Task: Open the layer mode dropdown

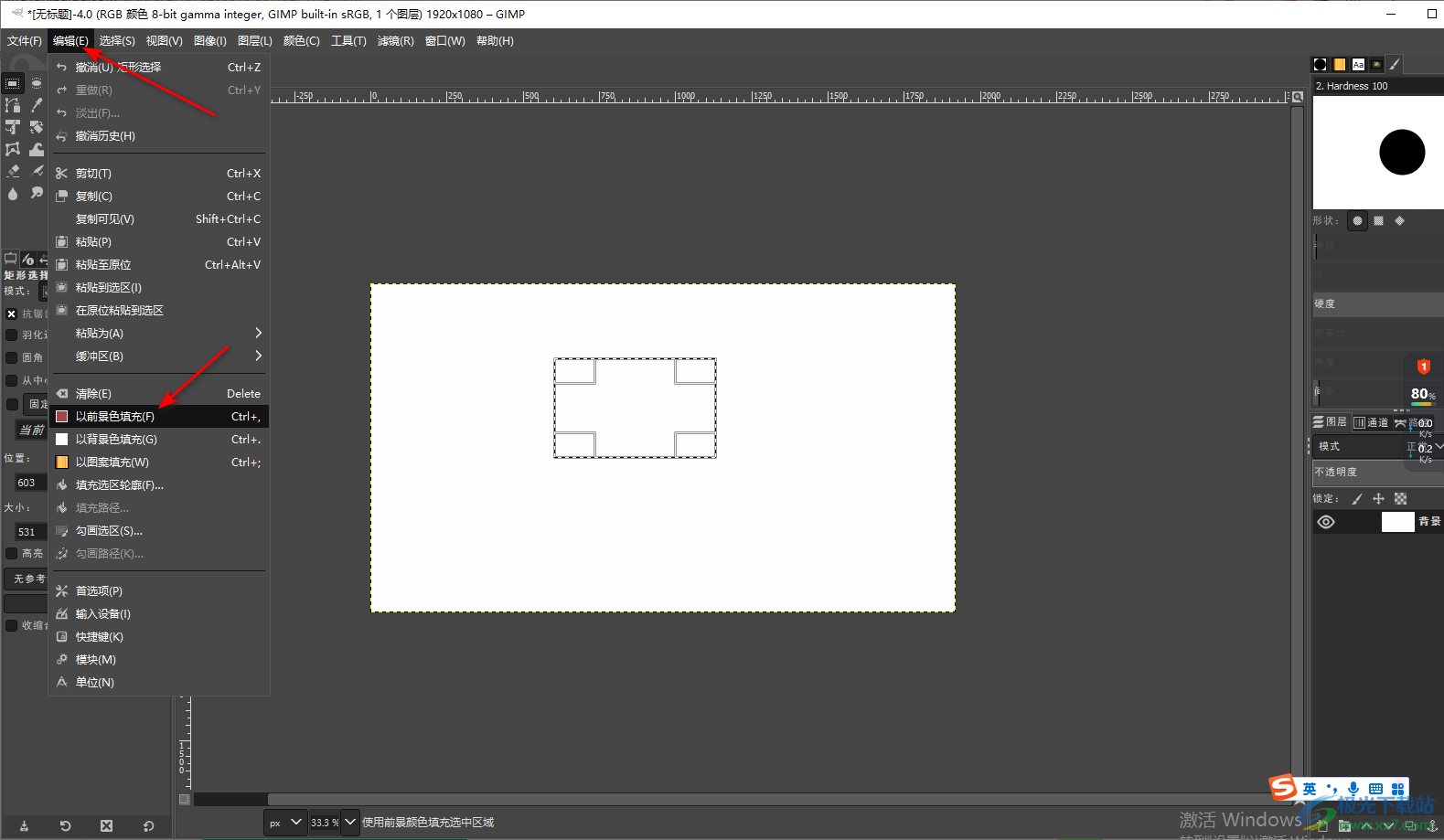Action: click(x=1378, y=447)
